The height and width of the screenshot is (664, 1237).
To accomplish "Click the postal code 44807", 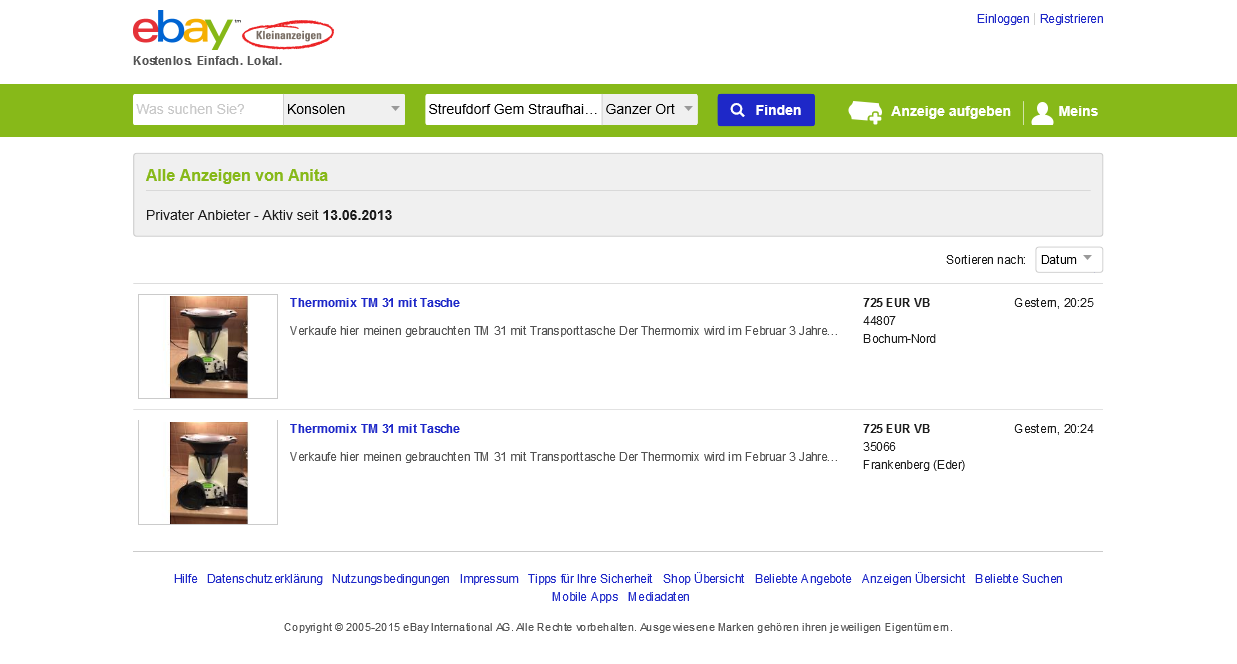I will pyautogui.click(x=879, y=321).
